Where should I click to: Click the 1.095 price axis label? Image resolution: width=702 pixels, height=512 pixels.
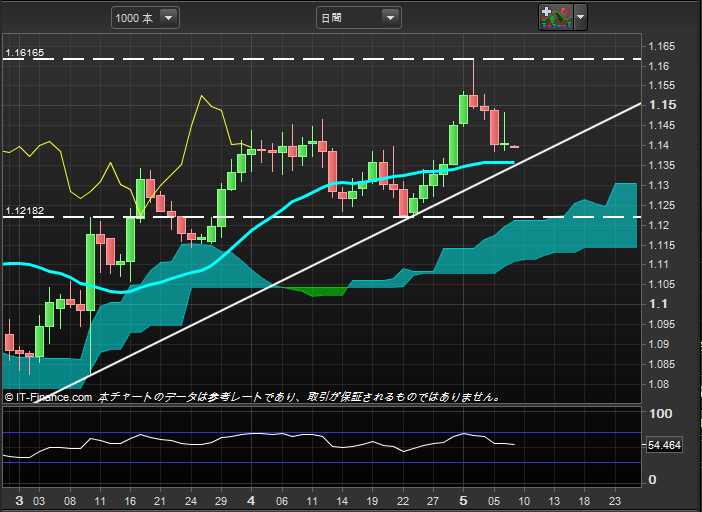[662, 324]
